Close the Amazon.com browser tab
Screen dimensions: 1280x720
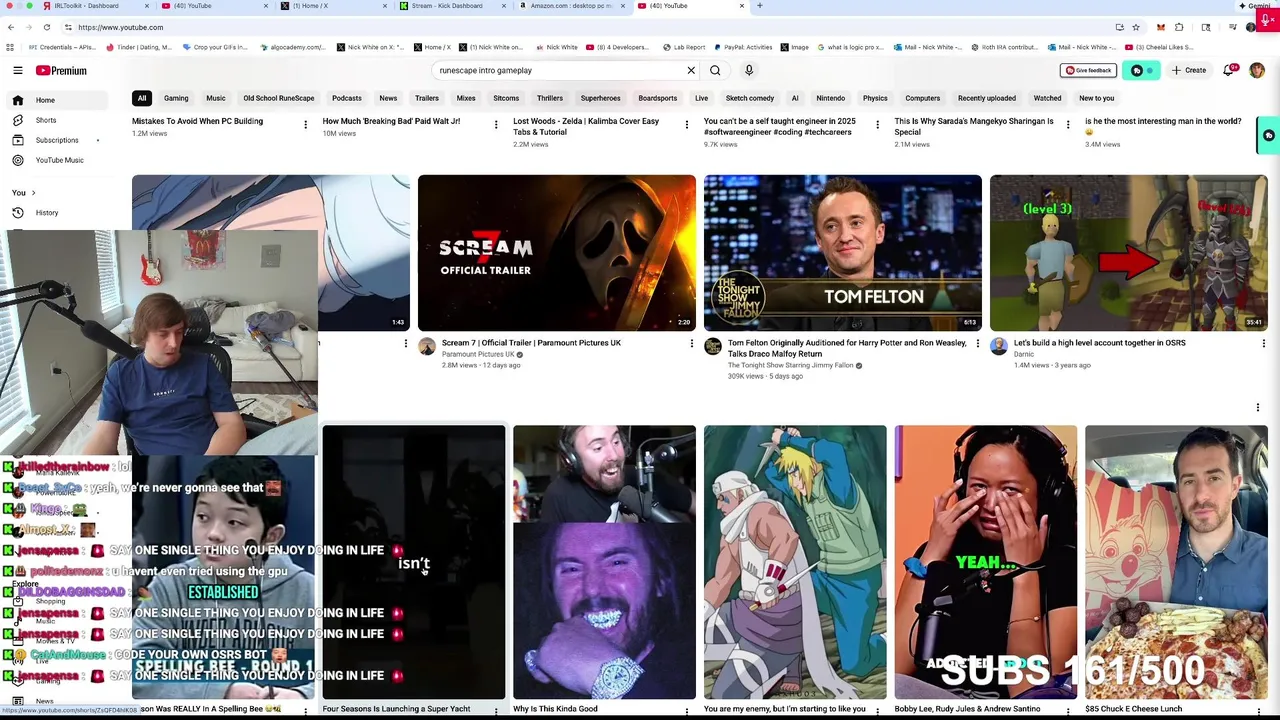[621, 6]
